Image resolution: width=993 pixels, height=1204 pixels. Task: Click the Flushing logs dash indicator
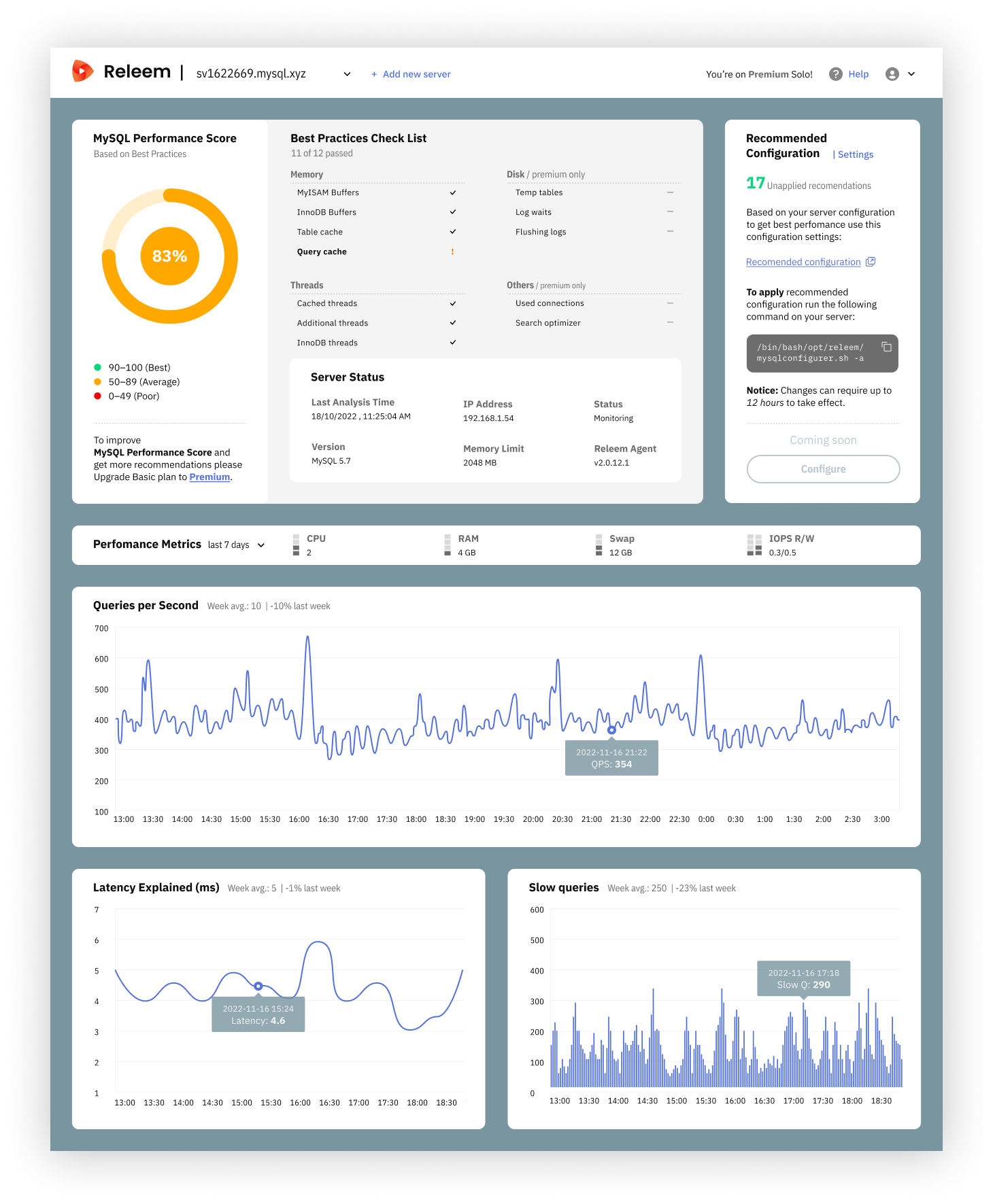(670, 231)
